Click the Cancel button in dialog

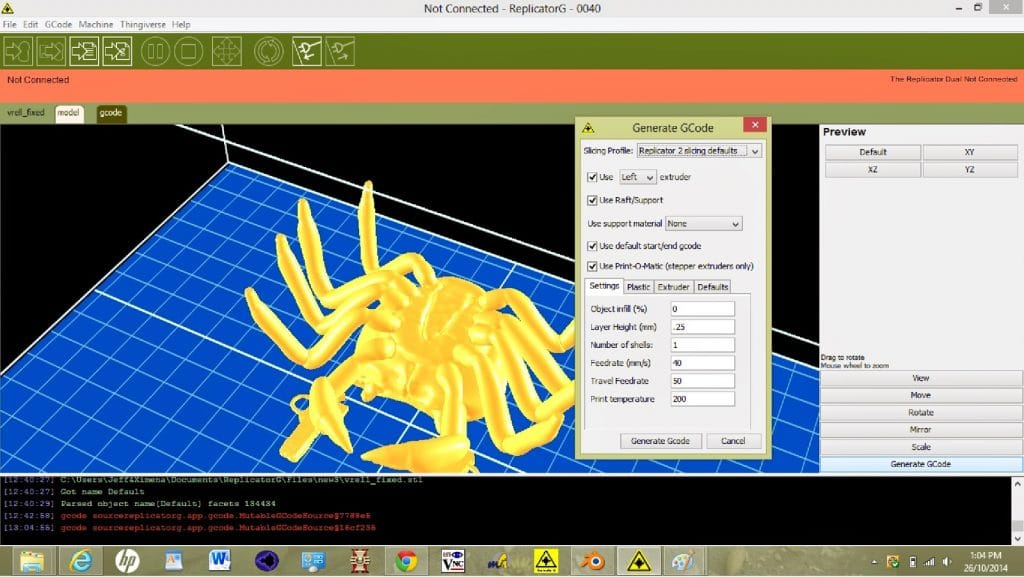click(733, 441)
